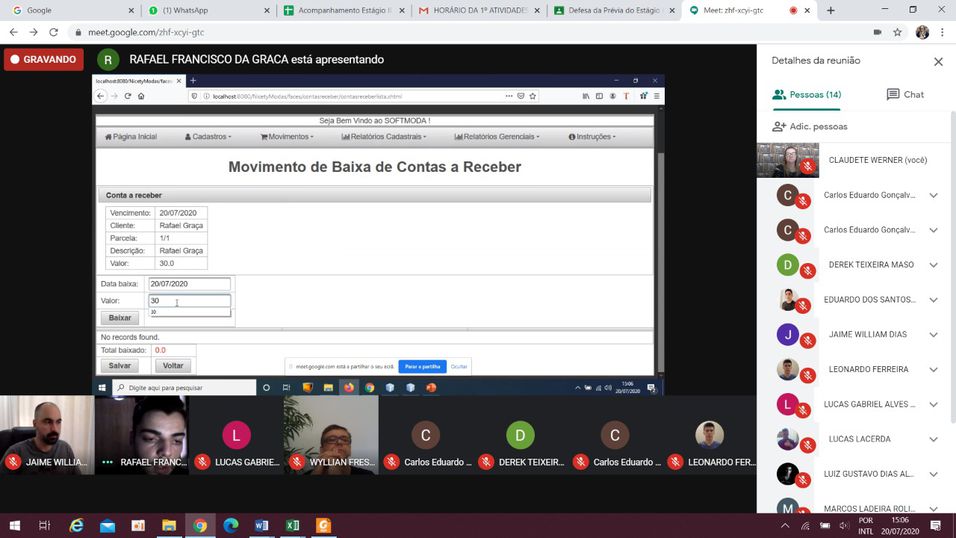Image resolution: width=956 pixels, height=538 pixels.
Task: Click Adic. pessoas to add people
Action: 809,127
